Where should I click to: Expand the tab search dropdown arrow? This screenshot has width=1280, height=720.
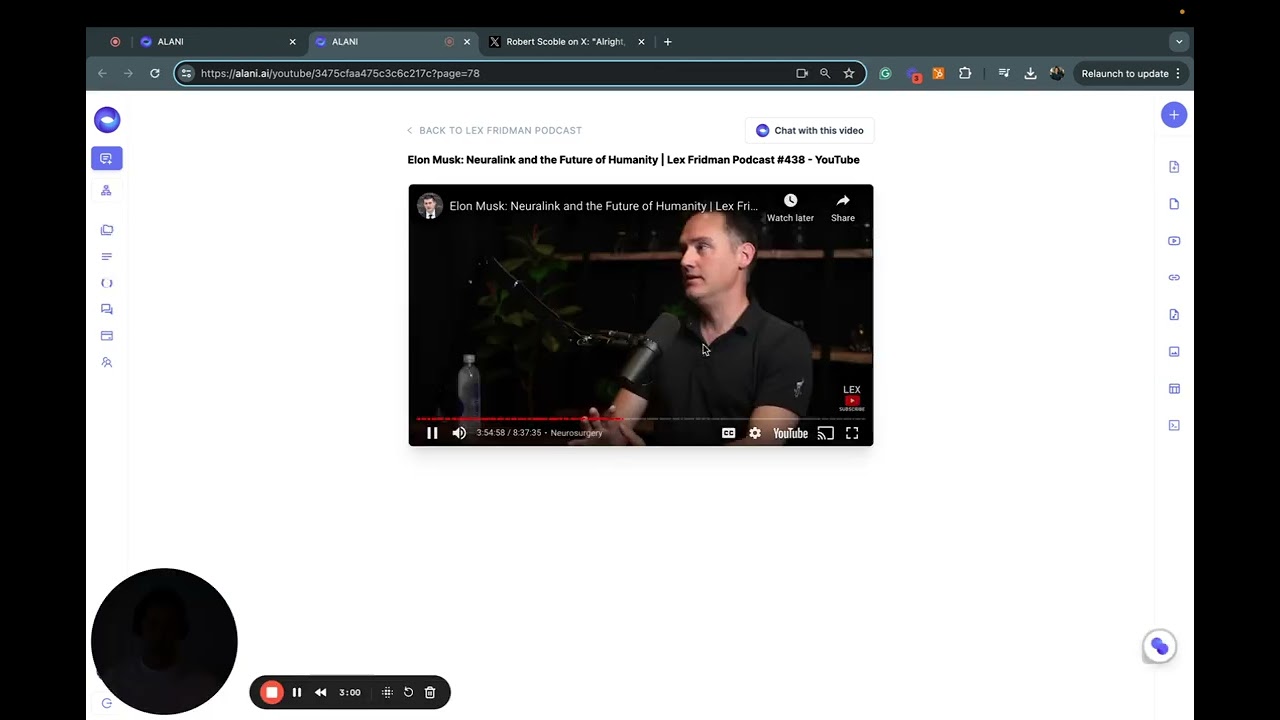(1179, 42)
